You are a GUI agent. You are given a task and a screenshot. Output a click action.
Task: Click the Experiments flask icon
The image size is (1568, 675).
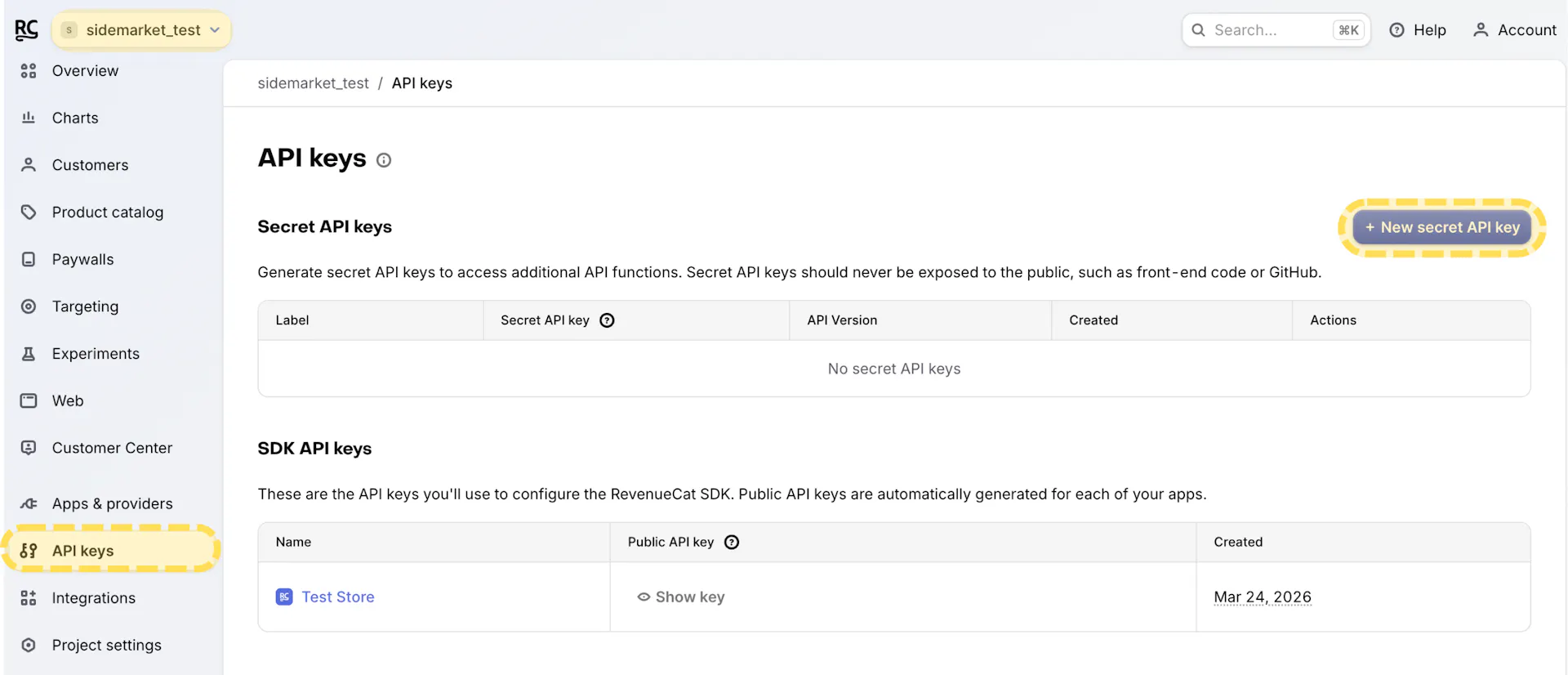[29, 354]
